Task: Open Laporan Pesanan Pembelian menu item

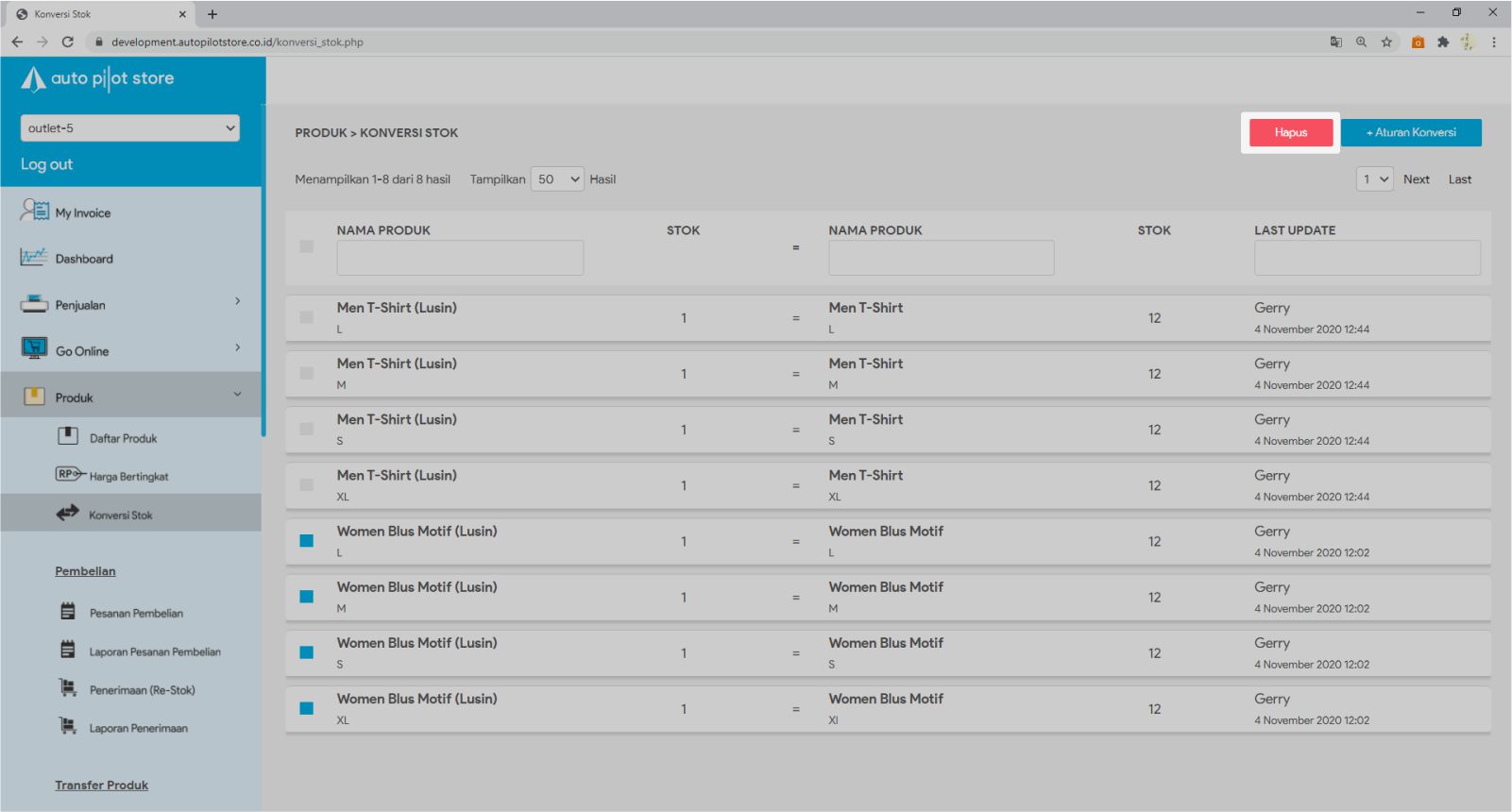Action: (155, 651)
